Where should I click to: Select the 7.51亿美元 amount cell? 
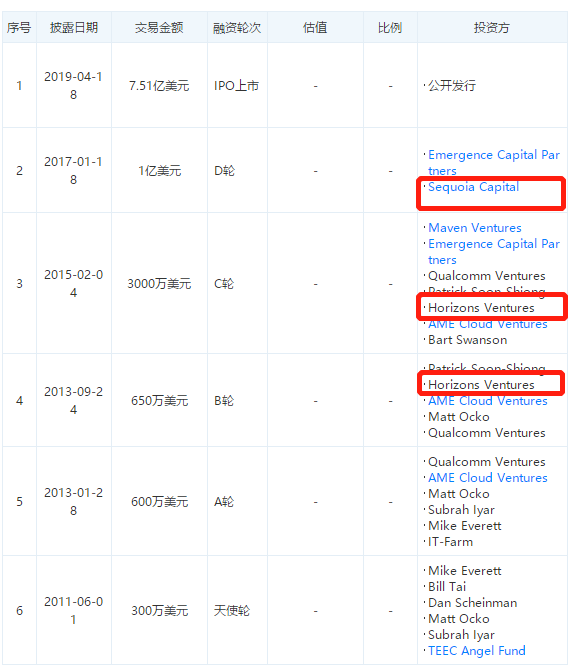(x=159, y=86)
